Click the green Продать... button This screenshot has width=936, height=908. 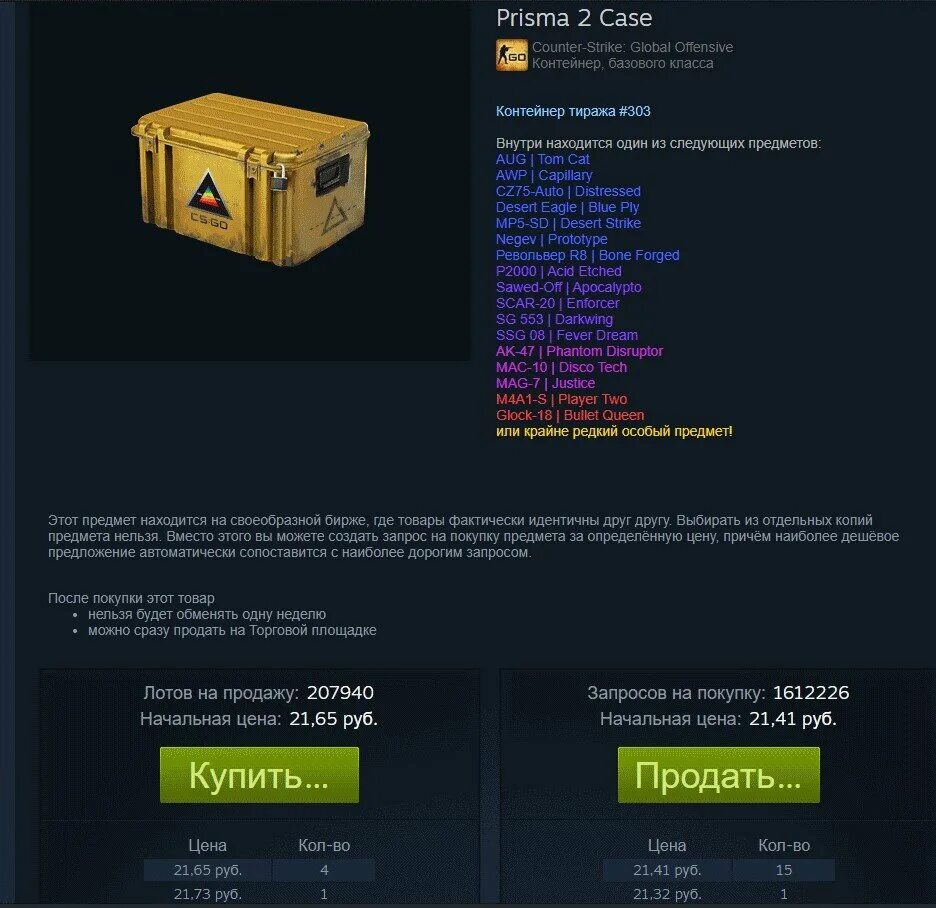(x=718, y=775)
